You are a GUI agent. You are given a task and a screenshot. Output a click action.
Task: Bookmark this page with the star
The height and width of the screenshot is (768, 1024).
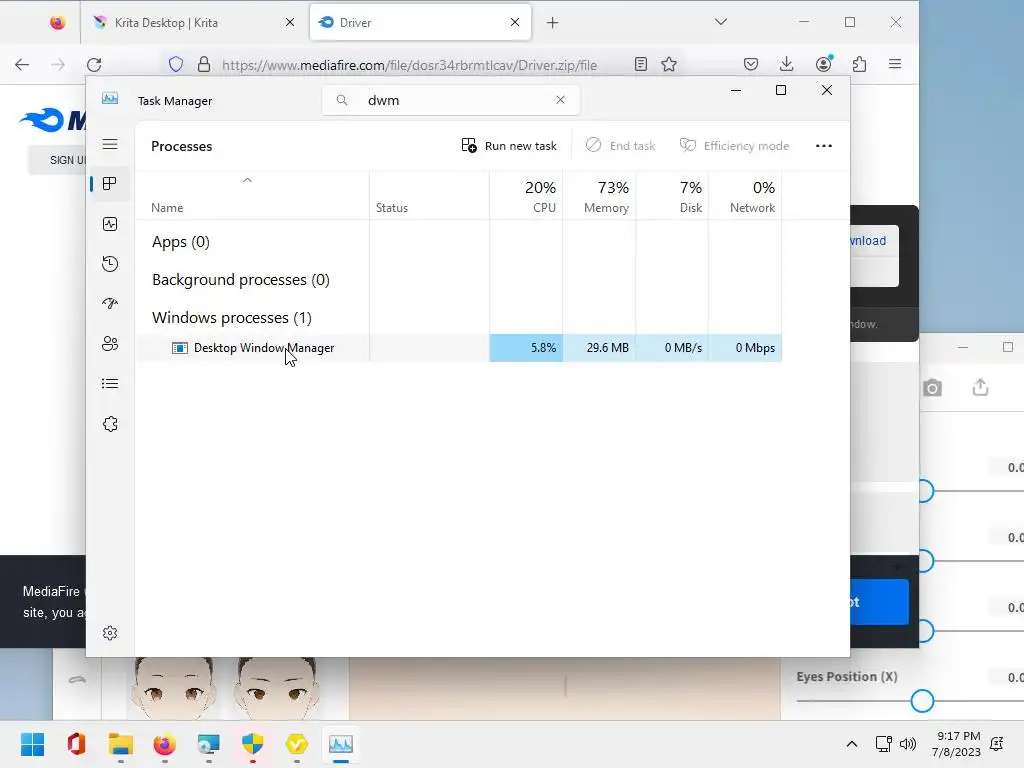tap(669, 64)
